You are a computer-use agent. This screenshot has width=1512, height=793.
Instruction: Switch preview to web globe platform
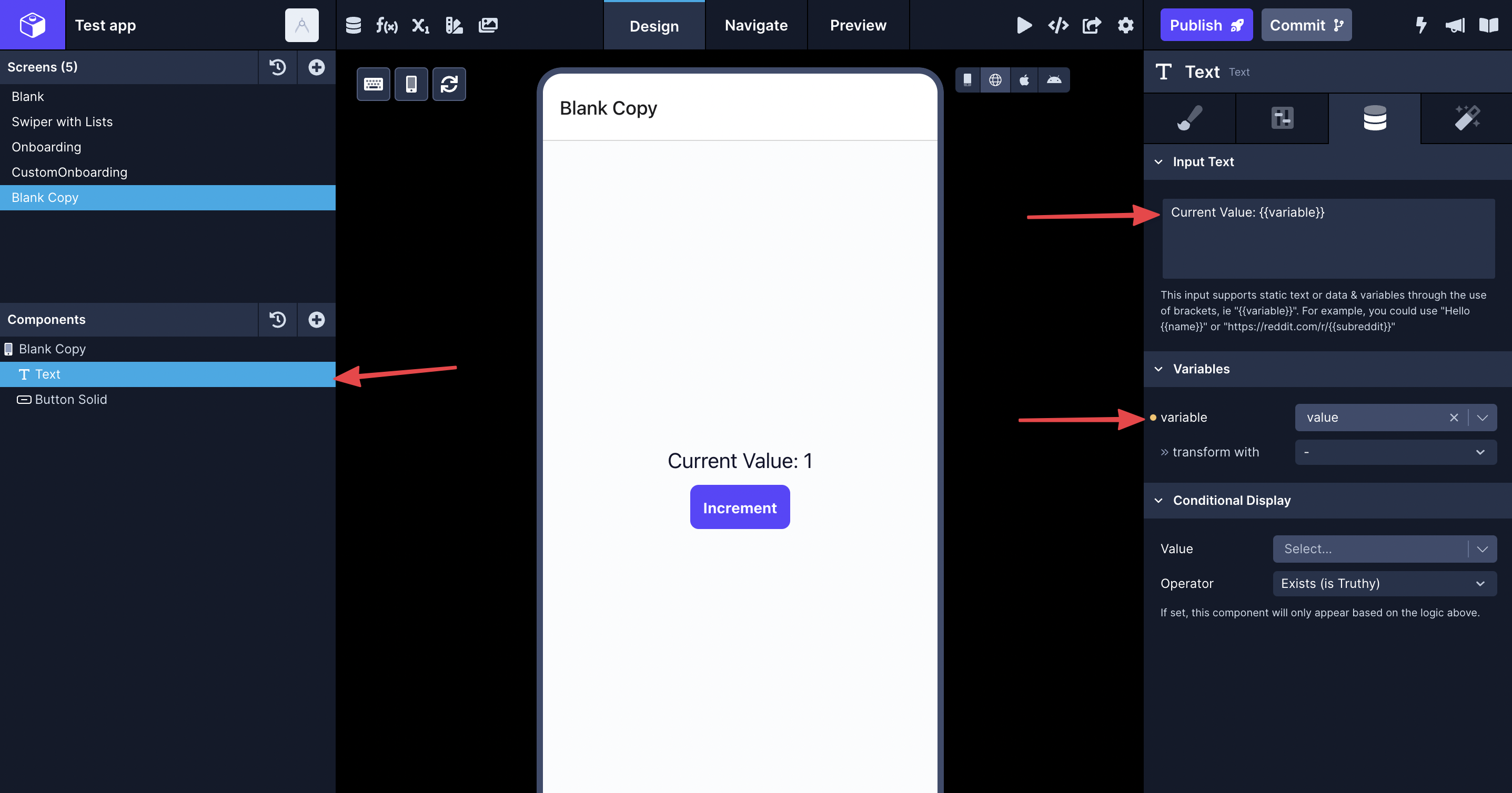[x=995, y=80]
